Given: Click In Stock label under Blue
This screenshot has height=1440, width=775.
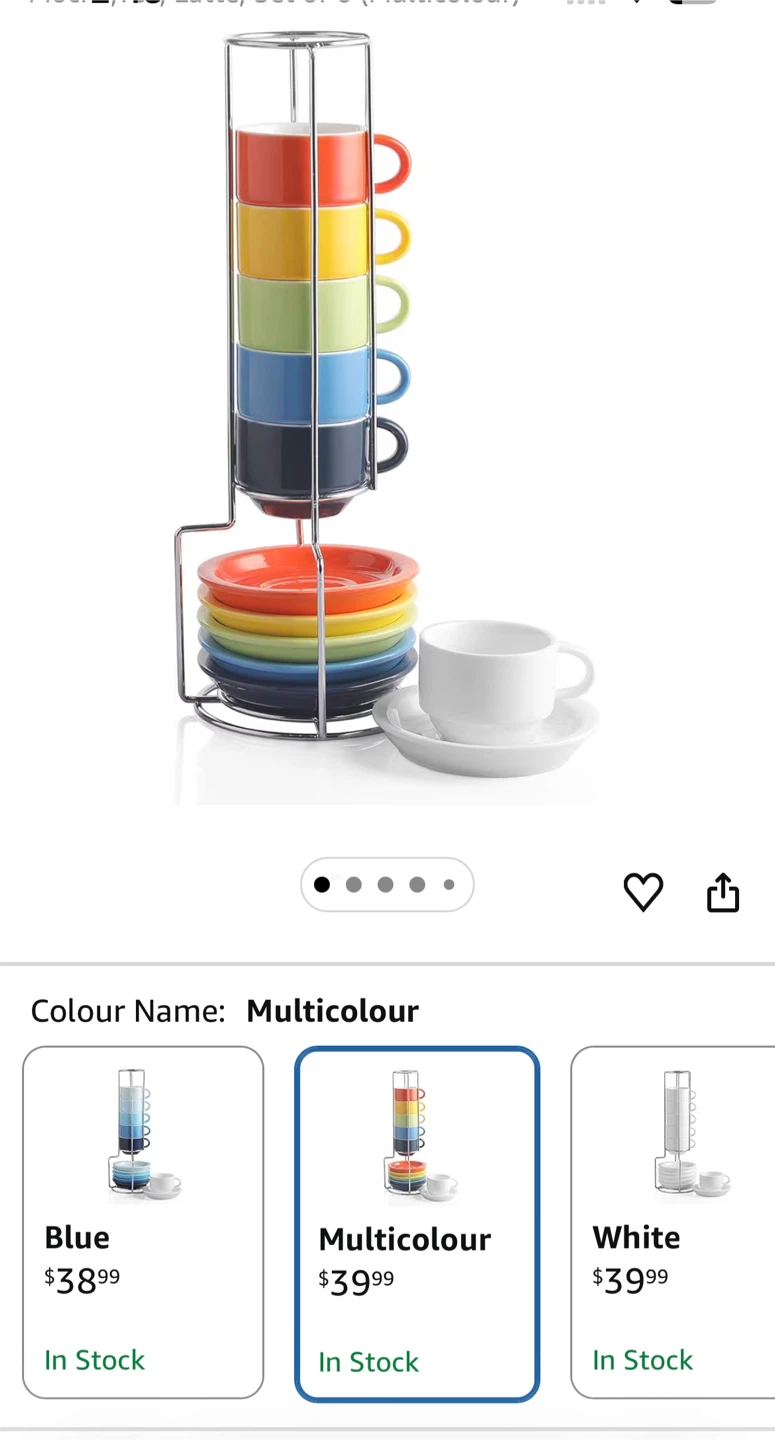Looking at the screenshot, I should coord(95,1360).
